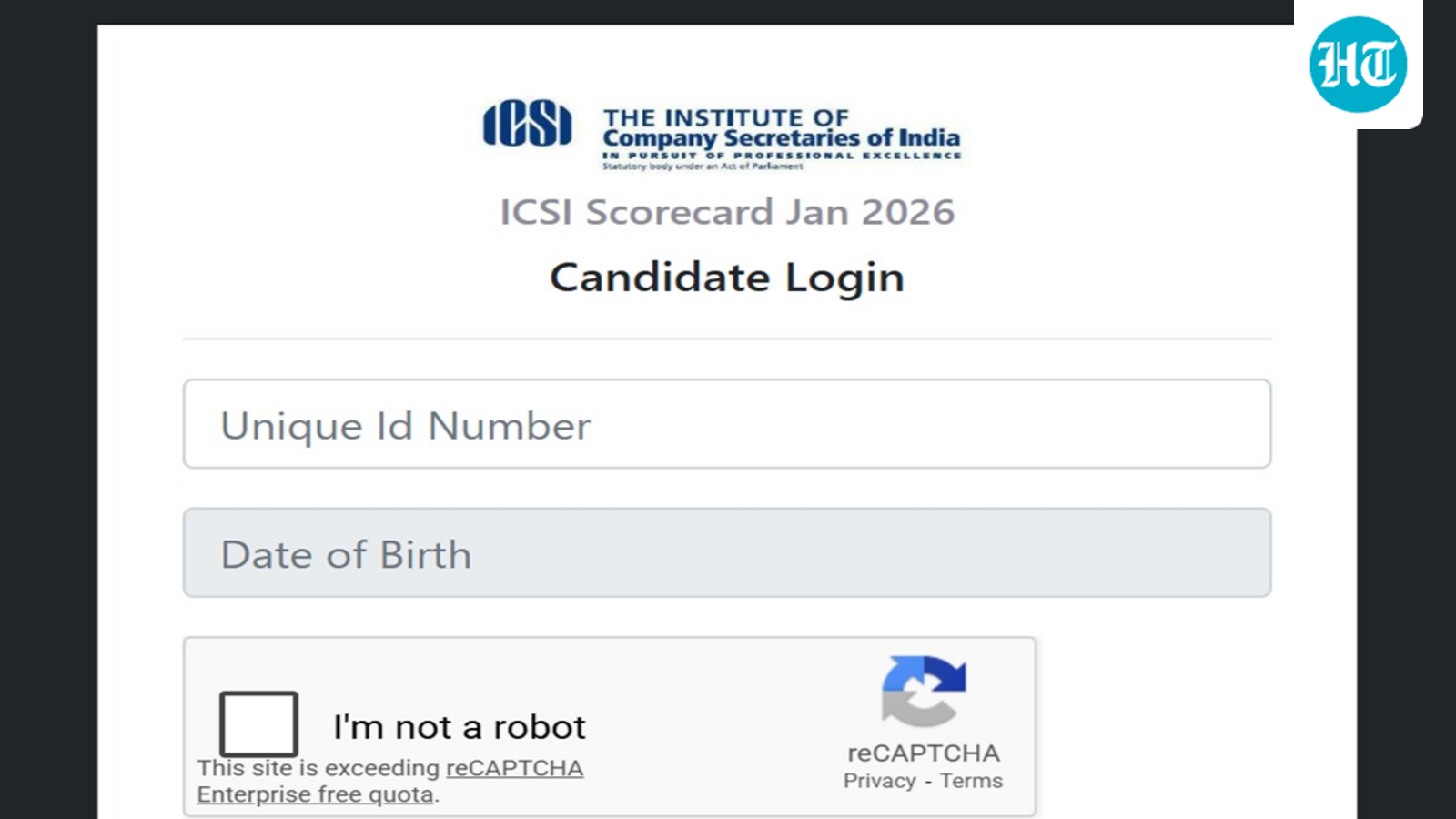The width and height of the screenshot is (1456, 819).
Task: Open the reCAPTCHA Privacy link
Action: (879, 781)
